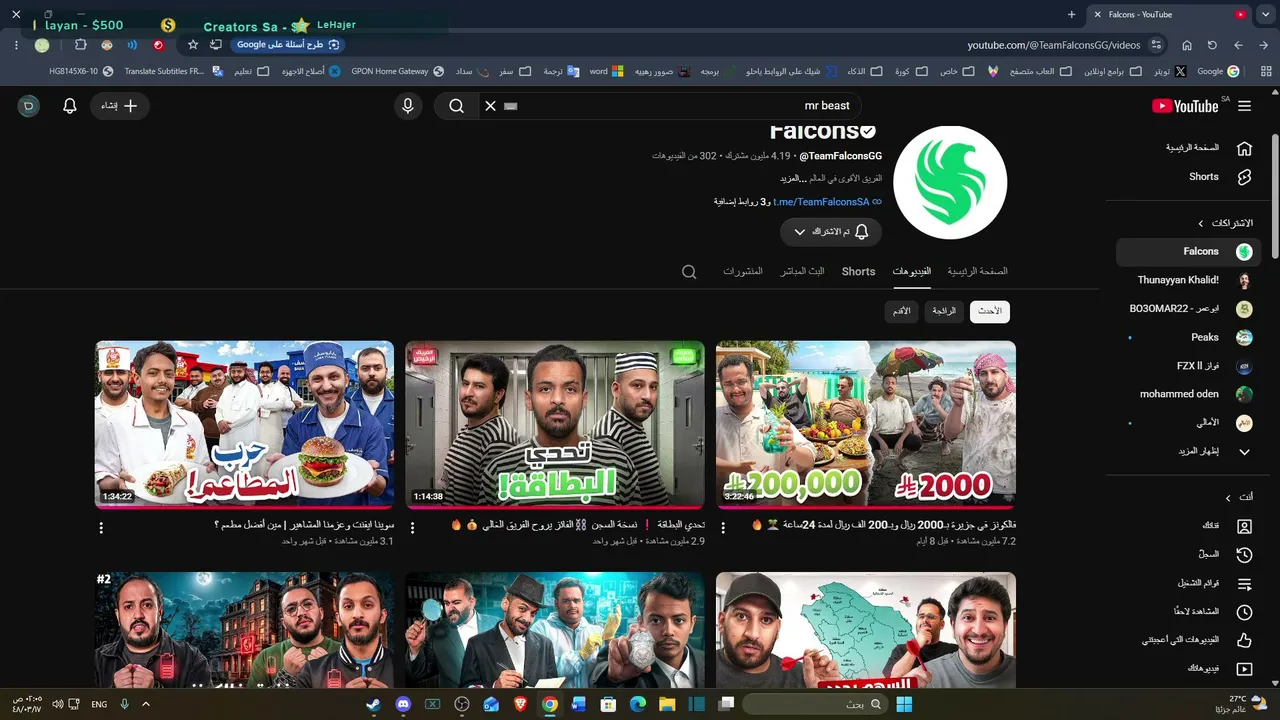Open the subscribed (تم الاشتراك) notification dropdown

coord(831,232)
